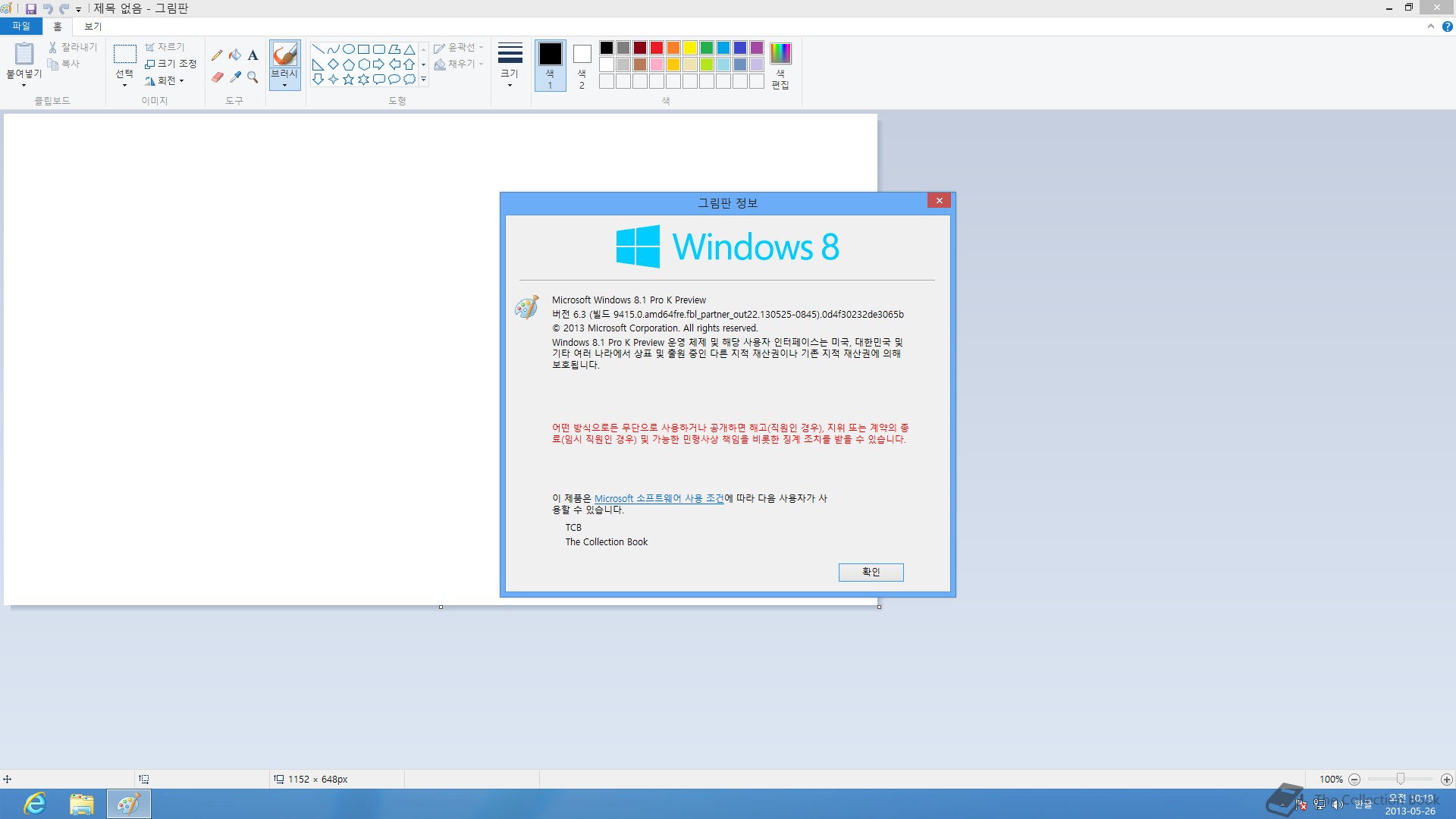Screen dimensions: 1456x819
Task: Choose the Rectangle shape
Action: tap(364, 49)
